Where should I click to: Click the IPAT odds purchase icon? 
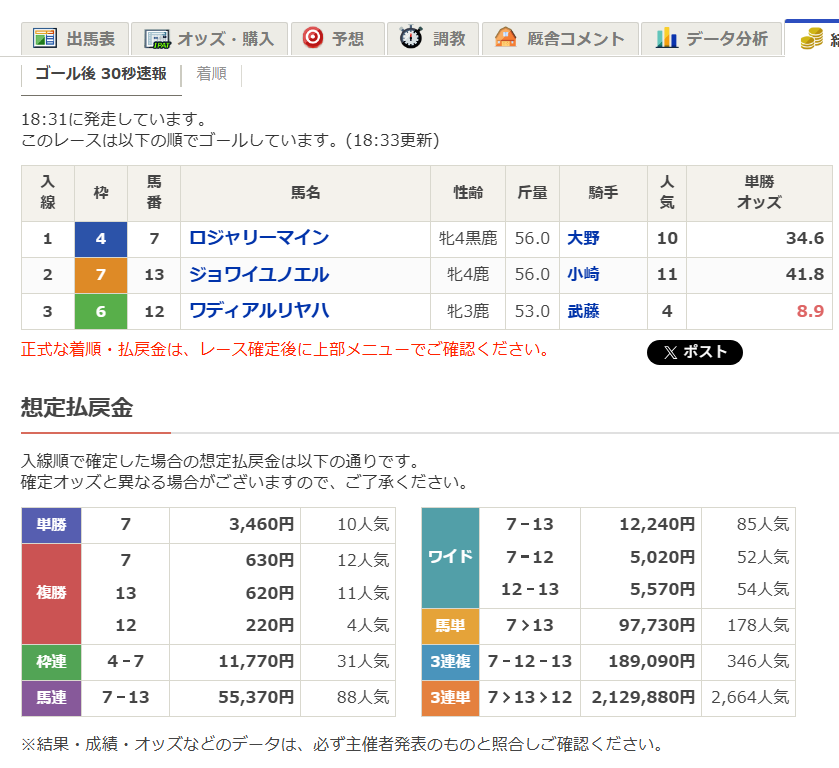point(158,39)
